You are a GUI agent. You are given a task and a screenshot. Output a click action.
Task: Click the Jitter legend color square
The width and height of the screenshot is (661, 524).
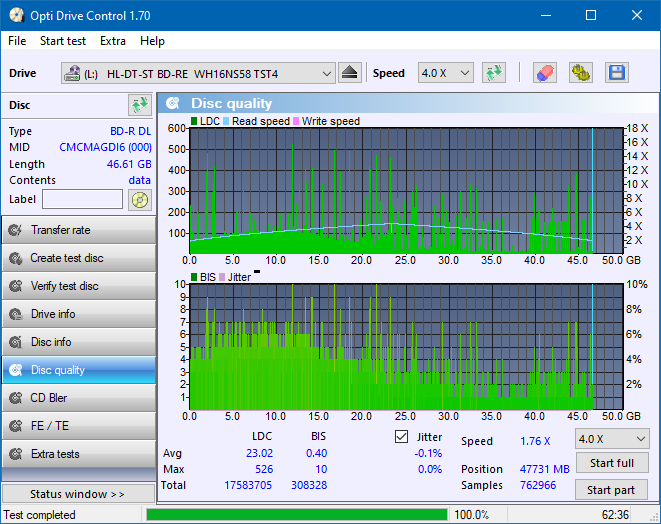222,277
